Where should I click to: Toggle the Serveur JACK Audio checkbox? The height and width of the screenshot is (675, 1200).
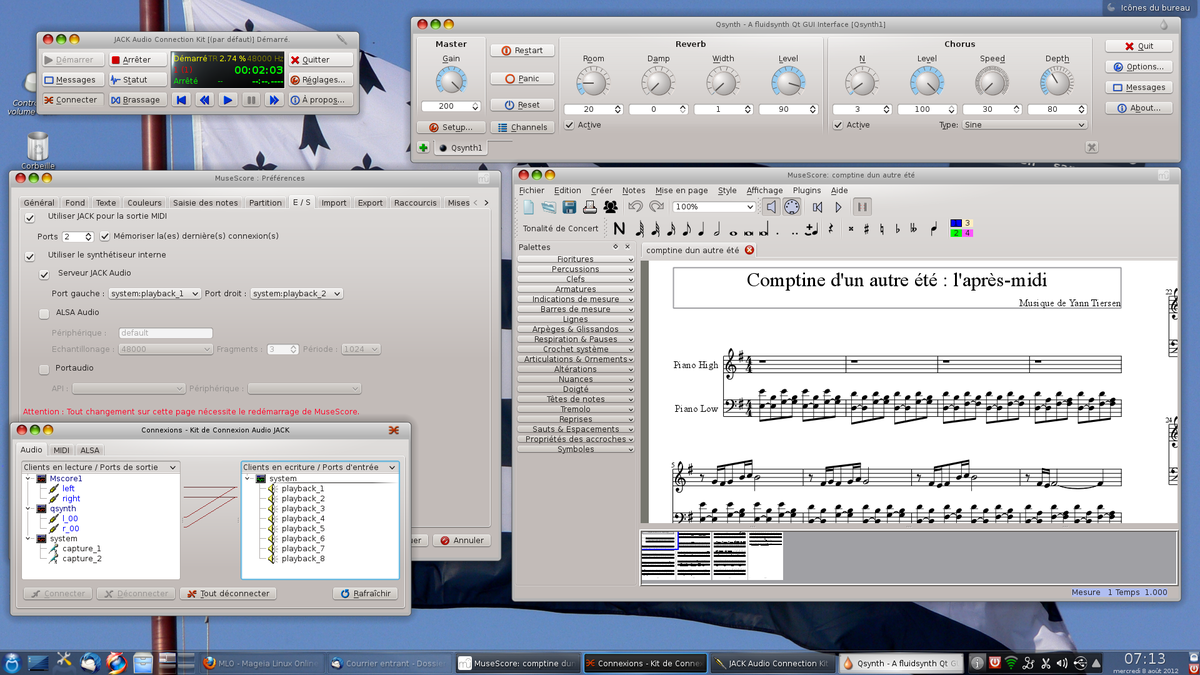(x=45, y=273)
